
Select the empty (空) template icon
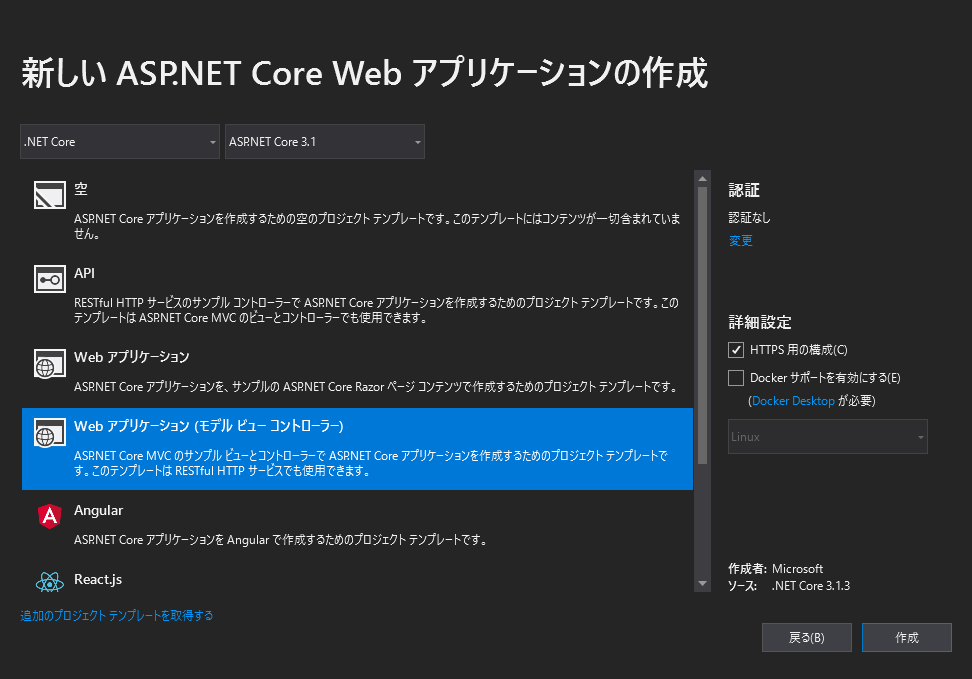50,195
